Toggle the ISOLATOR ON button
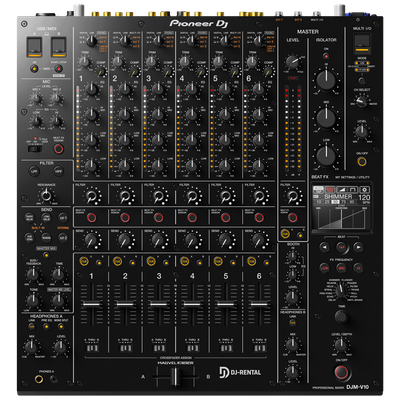This screenshot has width=400, height=400. coord(326,56)
